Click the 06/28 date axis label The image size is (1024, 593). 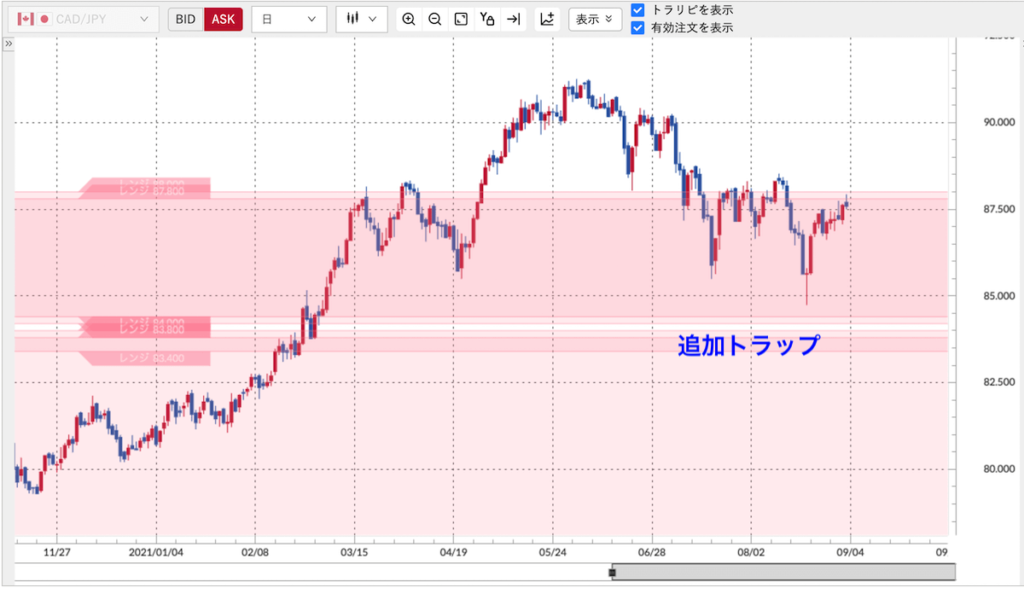pyautogui.click(x=652, y=553)
